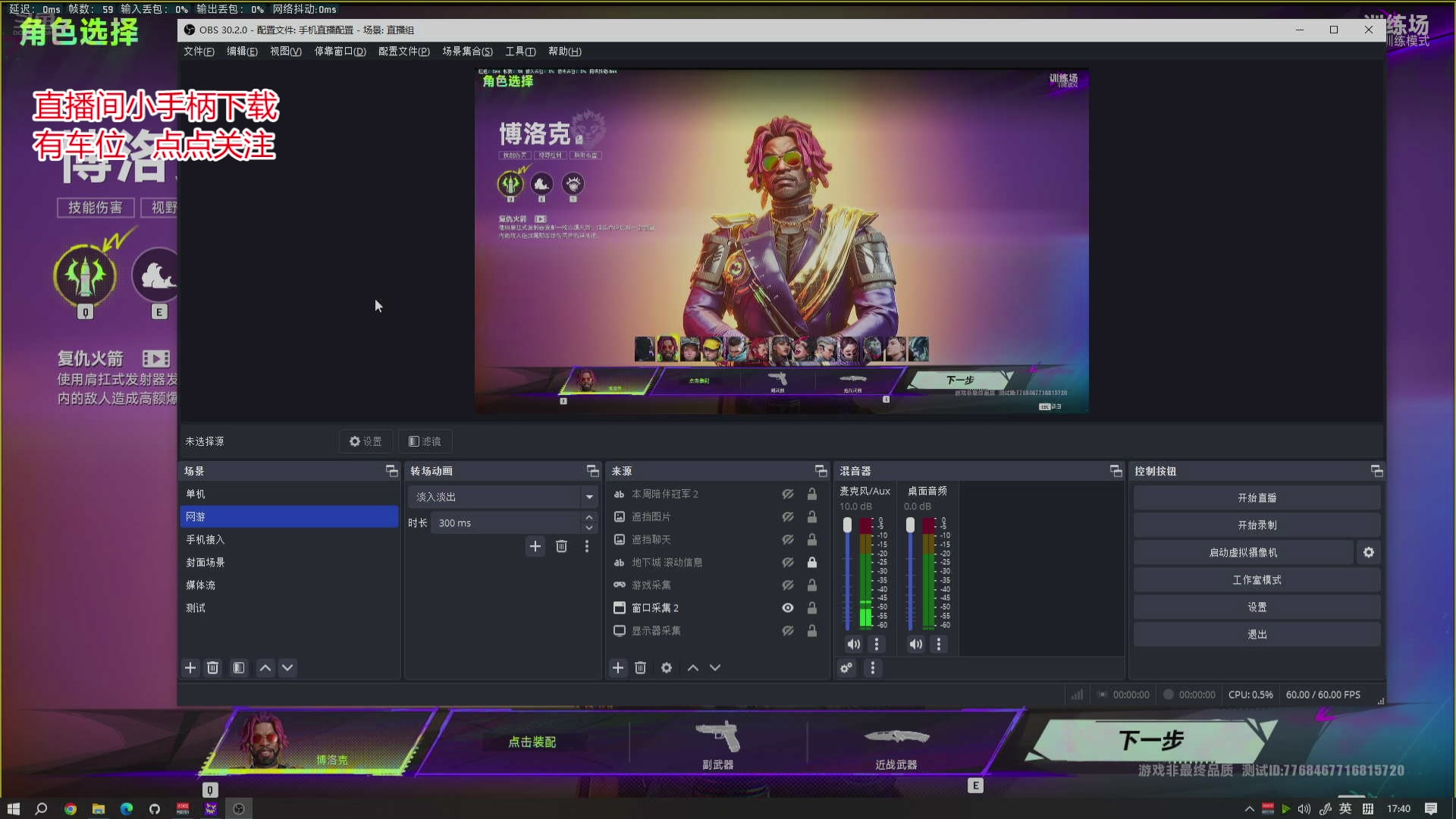Image resolution: width=1456 pixels, height=819 pixels.
Task: Open mixer panel three-dot menu
Action: click(x=873, y=668)
